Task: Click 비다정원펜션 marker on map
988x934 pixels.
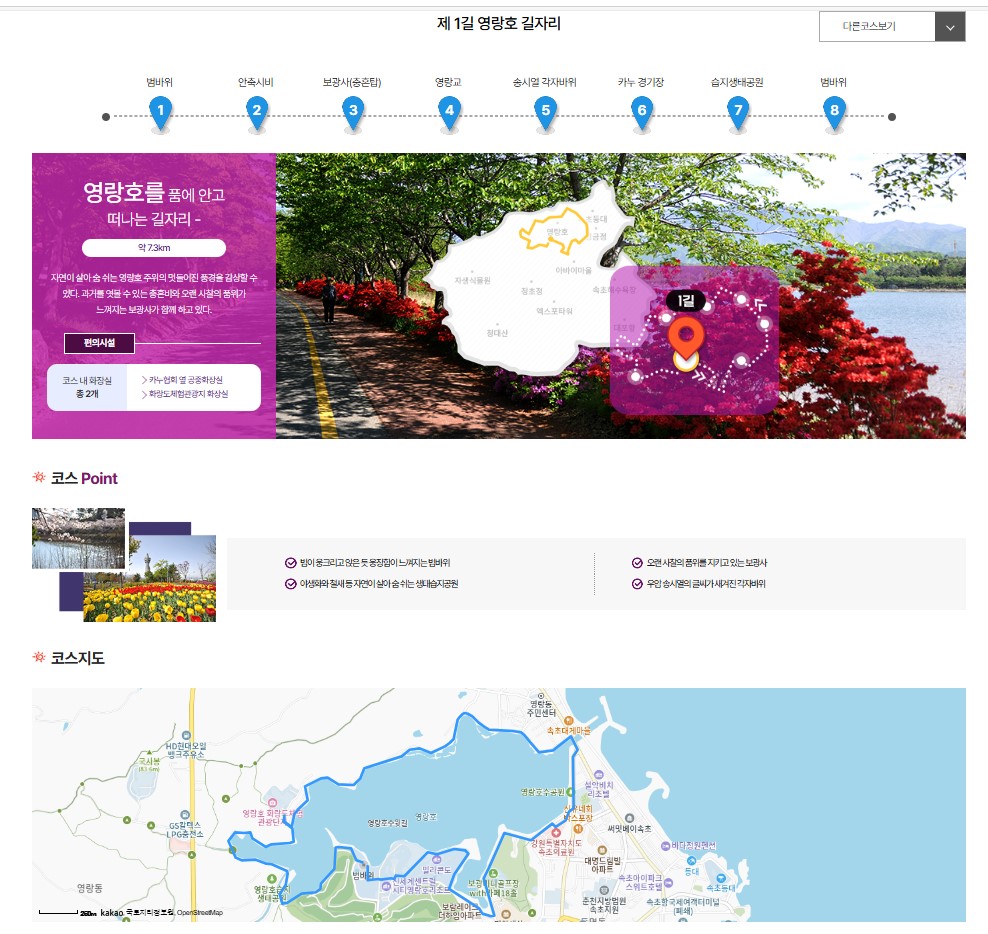Action: tap(665, 846)
